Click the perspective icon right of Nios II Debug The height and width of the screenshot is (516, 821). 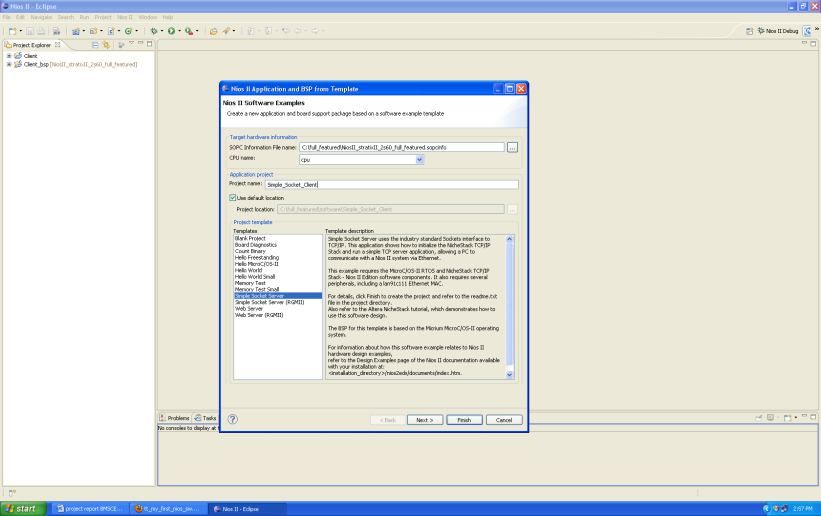point(807,31)
